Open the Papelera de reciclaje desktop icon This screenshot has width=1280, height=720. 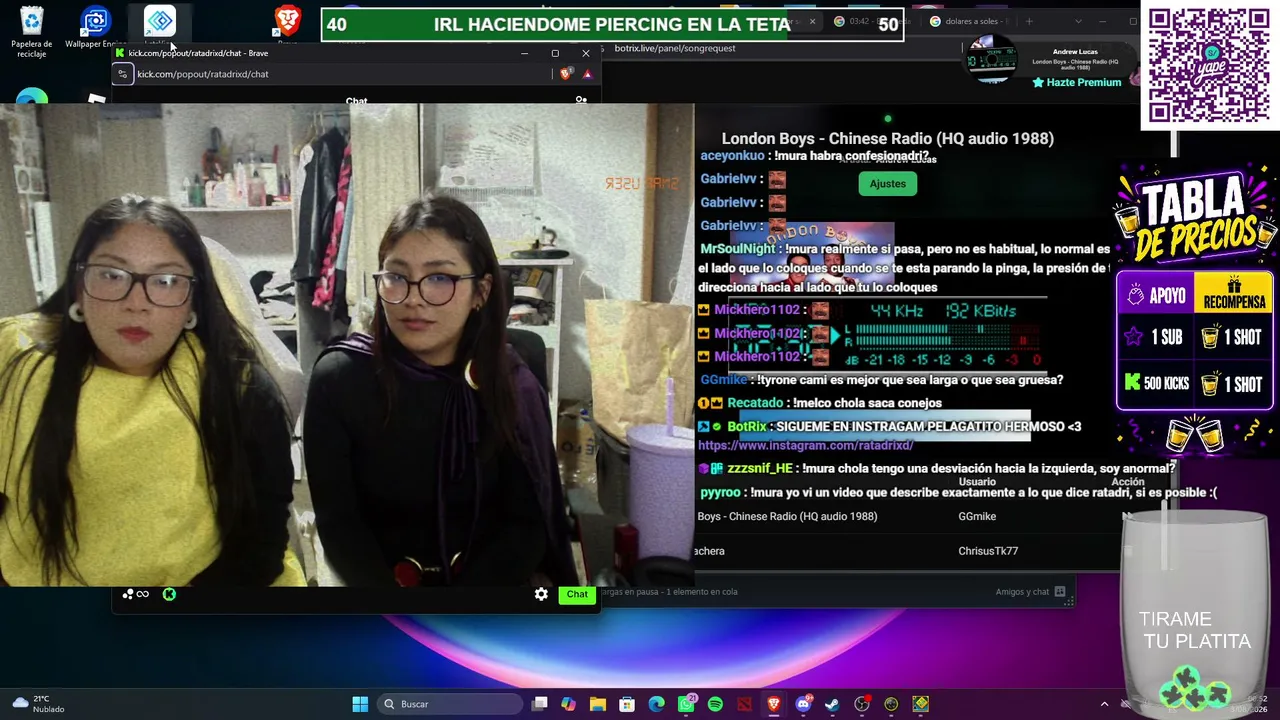point(32,30)
